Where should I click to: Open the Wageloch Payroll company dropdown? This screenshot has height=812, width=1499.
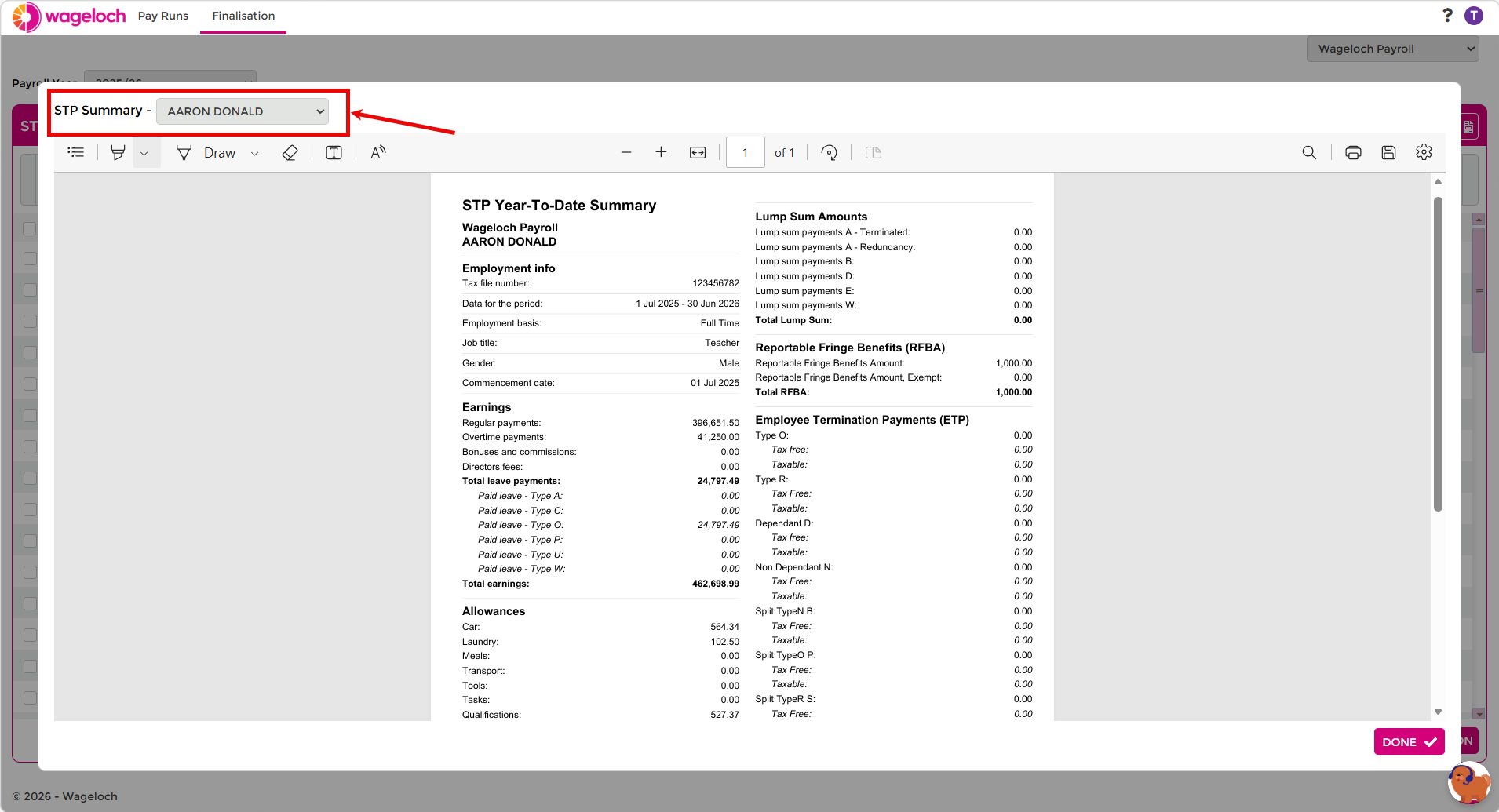click(1393, 49)
